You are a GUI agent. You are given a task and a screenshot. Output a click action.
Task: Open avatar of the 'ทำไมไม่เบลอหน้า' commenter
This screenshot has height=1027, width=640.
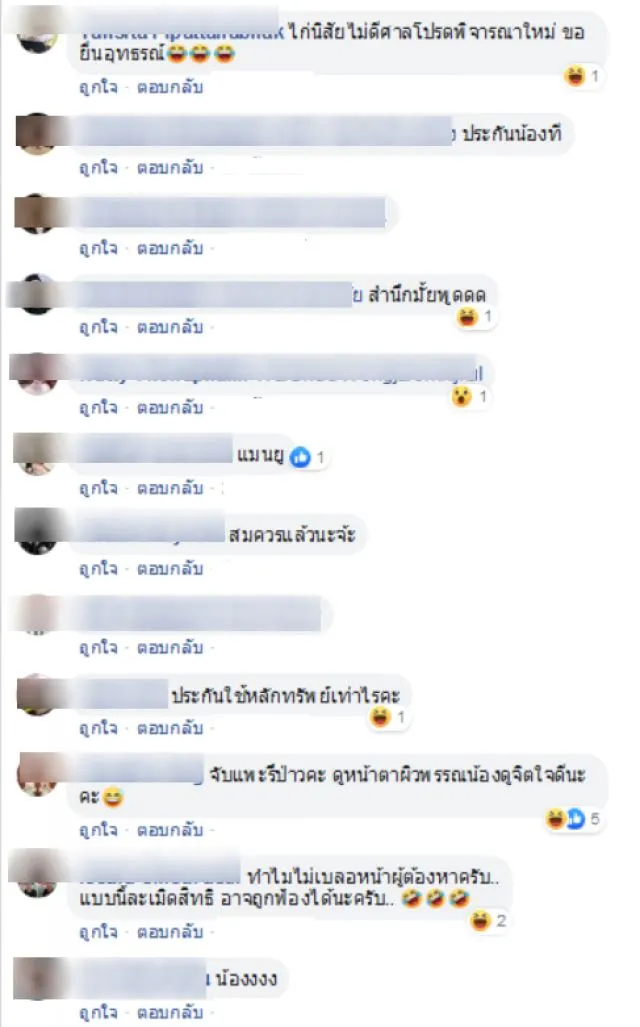(x=37, y=876)
